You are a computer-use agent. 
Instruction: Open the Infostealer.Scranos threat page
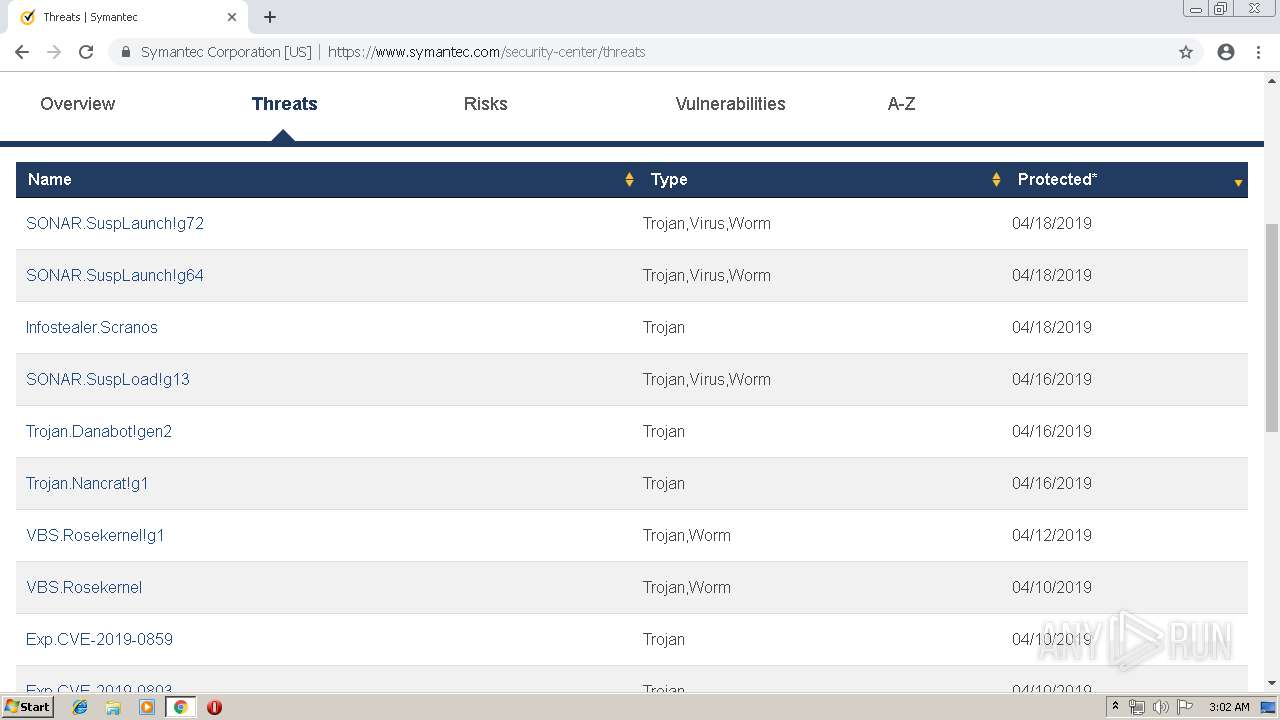[92, 327]
